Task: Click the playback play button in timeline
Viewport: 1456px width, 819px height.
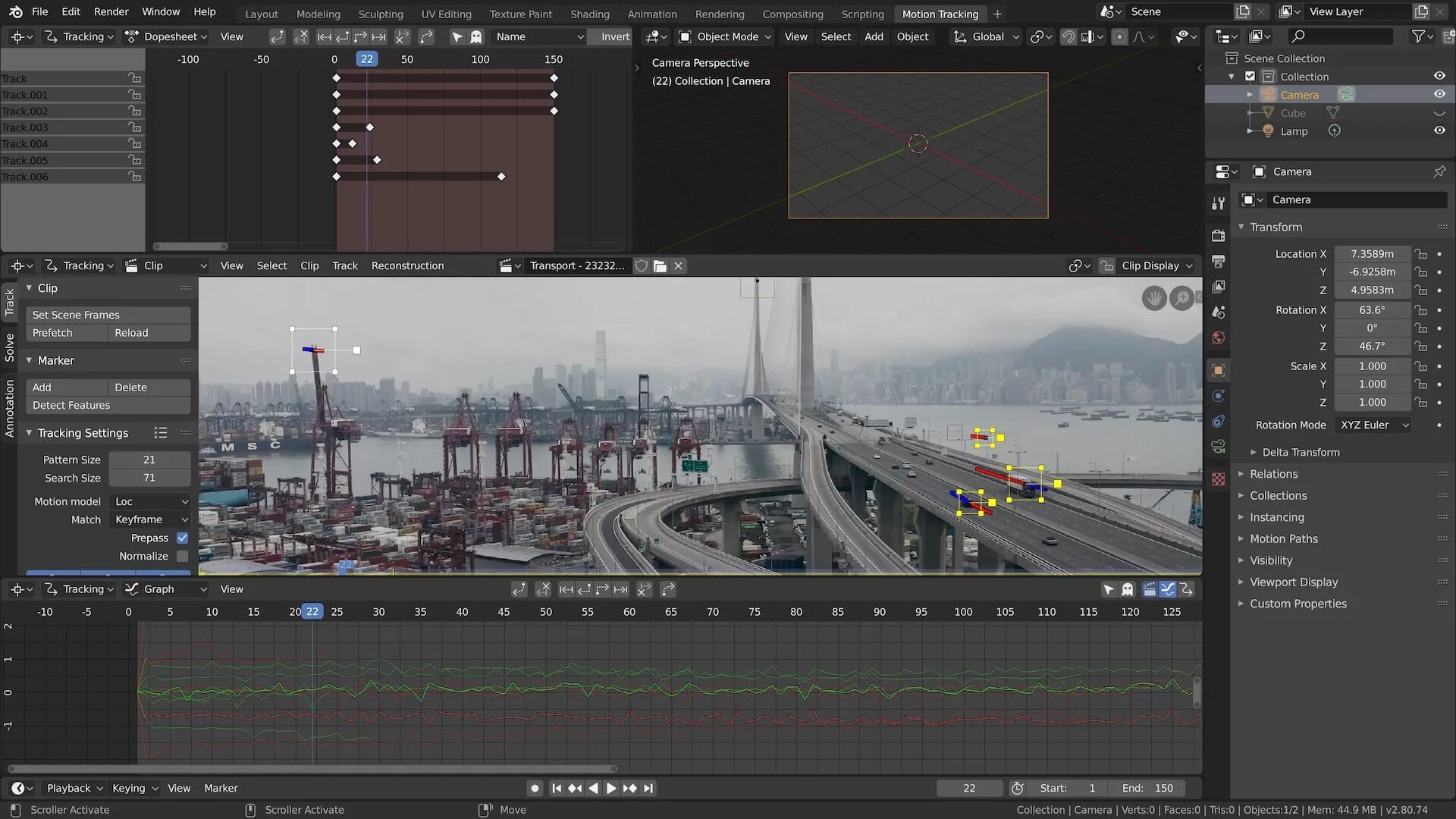Action: click(610, 788)
